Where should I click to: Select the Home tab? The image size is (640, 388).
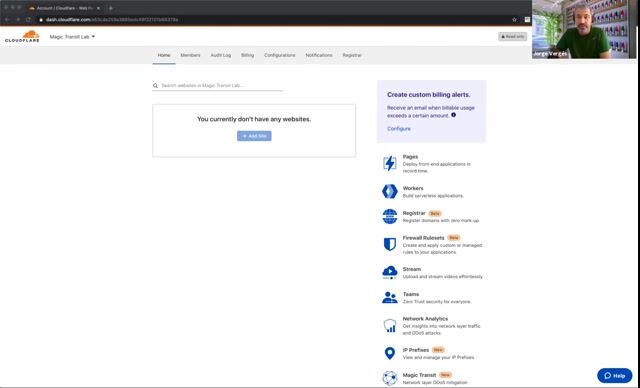coord(164,55)
